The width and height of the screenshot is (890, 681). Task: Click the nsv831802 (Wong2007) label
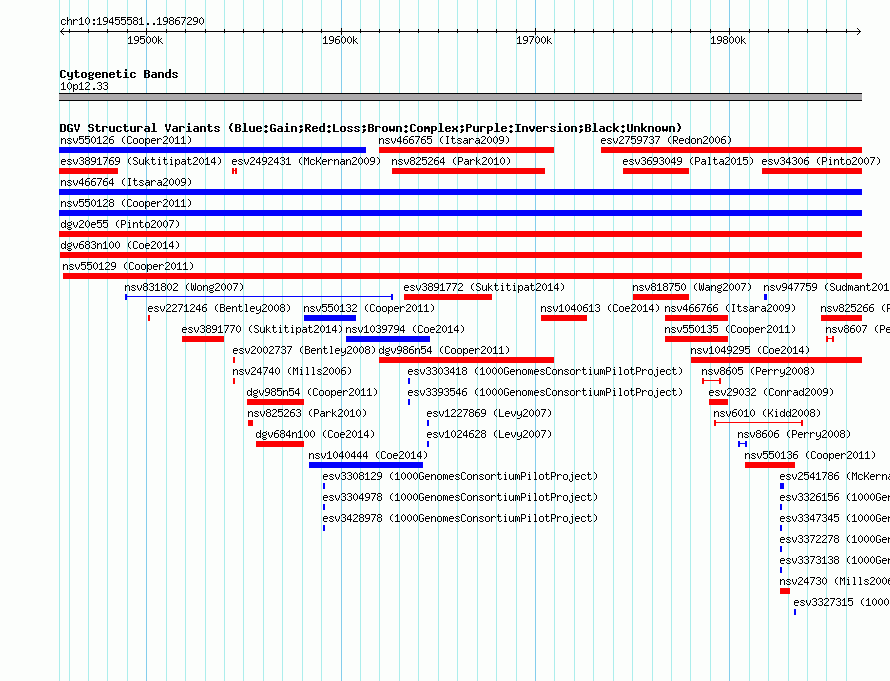click(184, 287)
